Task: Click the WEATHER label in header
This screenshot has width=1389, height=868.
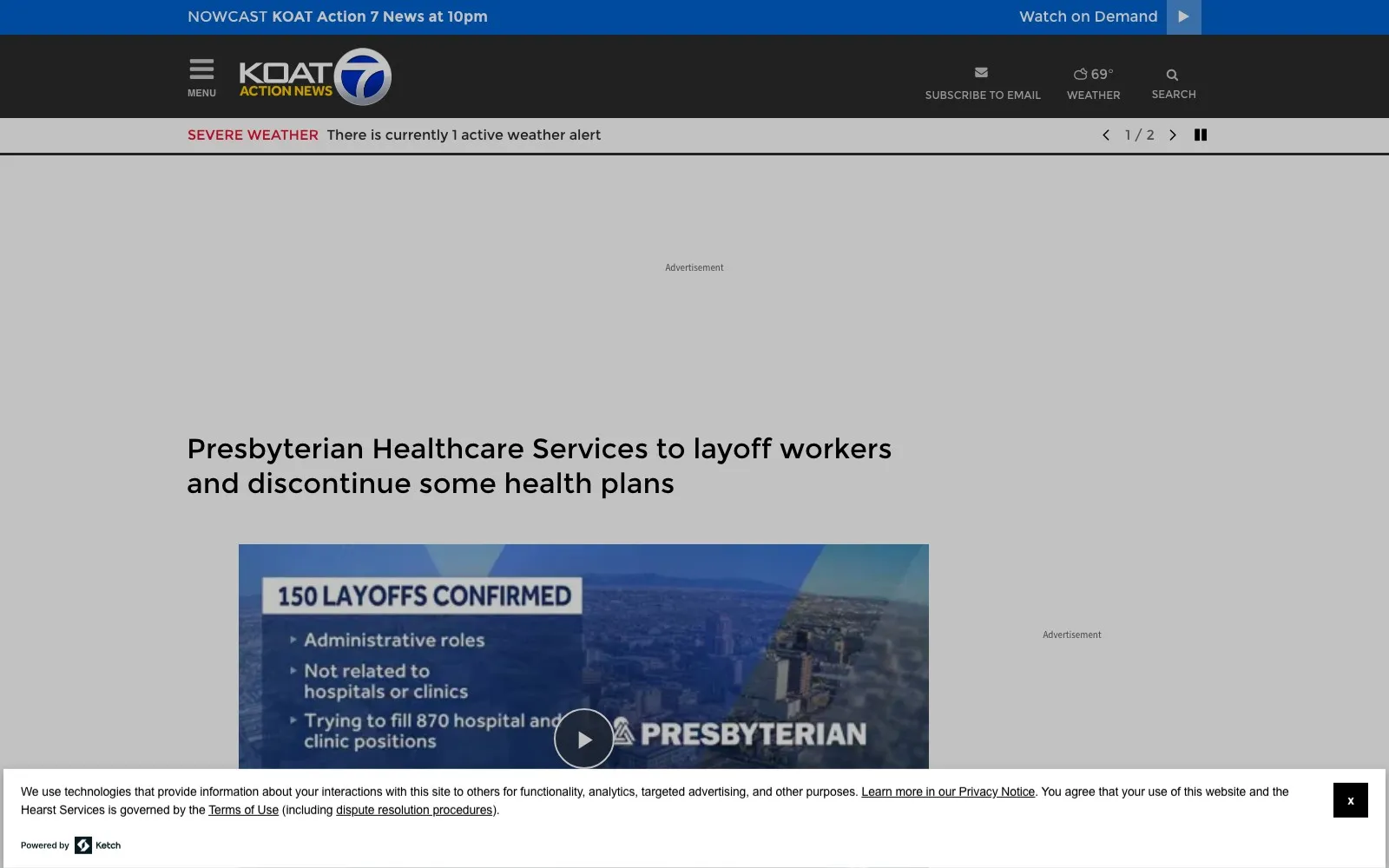Action: (1093, 95)
